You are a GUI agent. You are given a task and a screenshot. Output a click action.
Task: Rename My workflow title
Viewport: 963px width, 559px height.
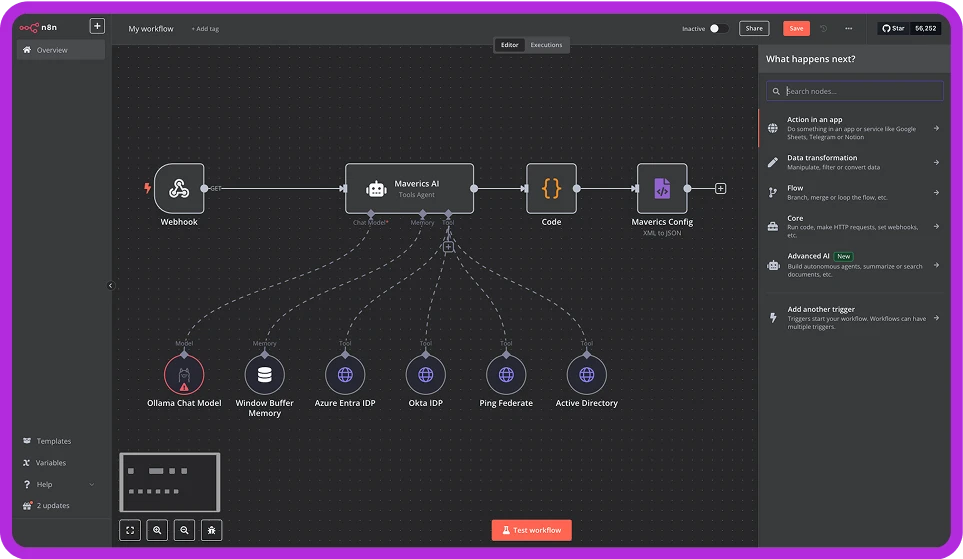tap(150, 29)
